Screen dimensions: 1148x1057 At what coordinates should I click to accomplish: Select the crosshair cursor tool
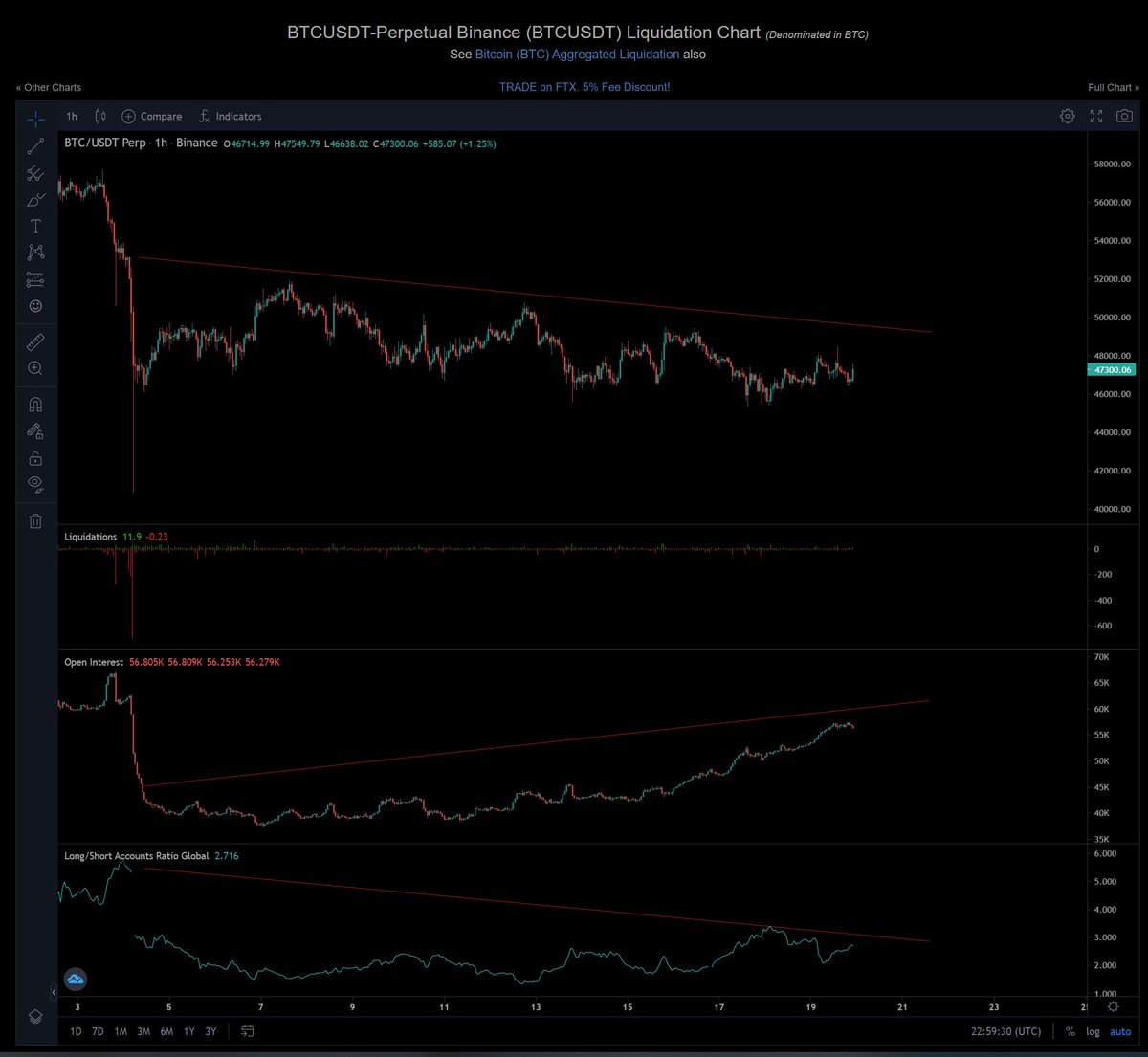[x=35, y=120]
